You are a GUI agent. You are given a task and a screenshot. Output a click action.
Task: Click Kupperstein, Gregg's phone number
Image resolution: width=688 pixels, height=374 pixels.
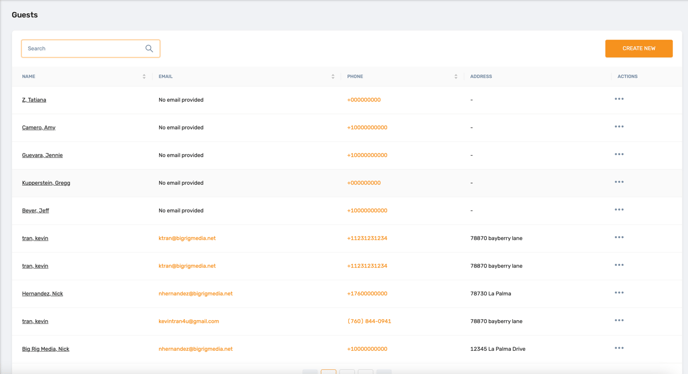click(364, 183)
